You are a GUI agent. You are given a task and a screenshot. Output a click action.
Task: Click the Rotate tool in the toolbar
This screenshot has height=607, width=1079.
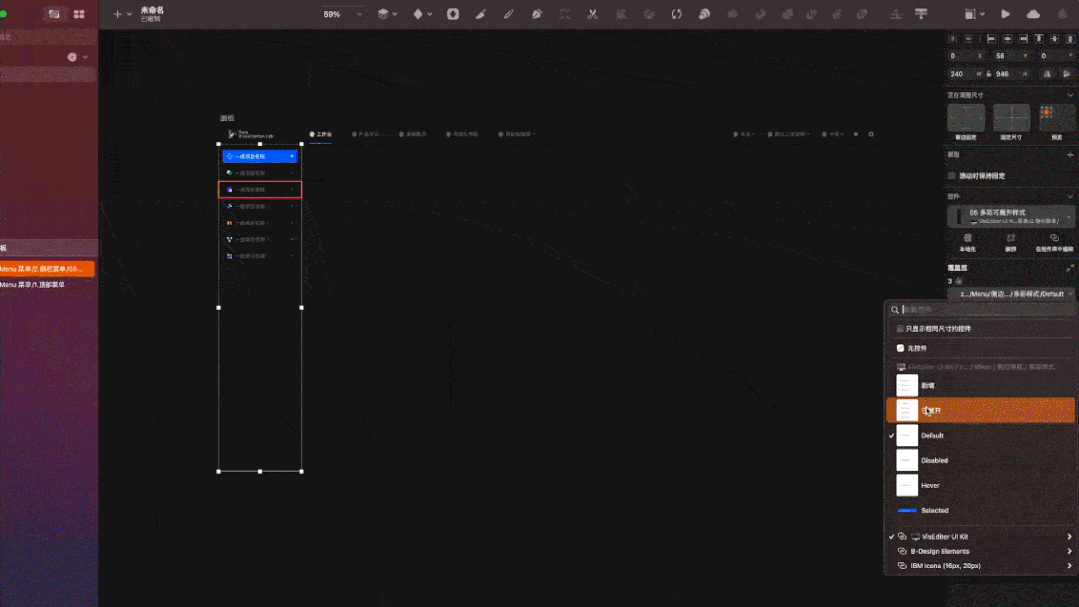click(677, 14)
